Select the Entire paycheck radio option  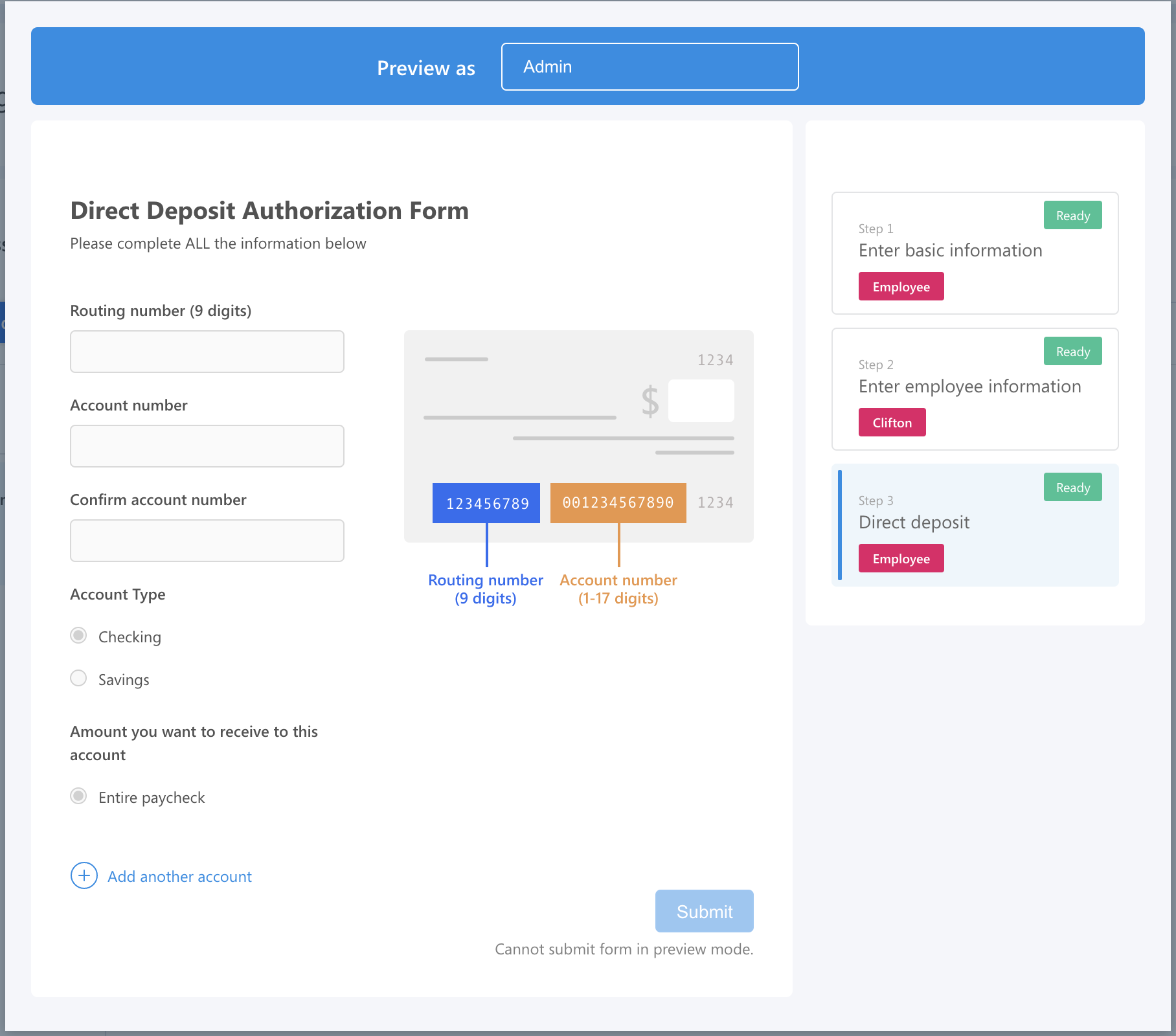coord(78,796)
